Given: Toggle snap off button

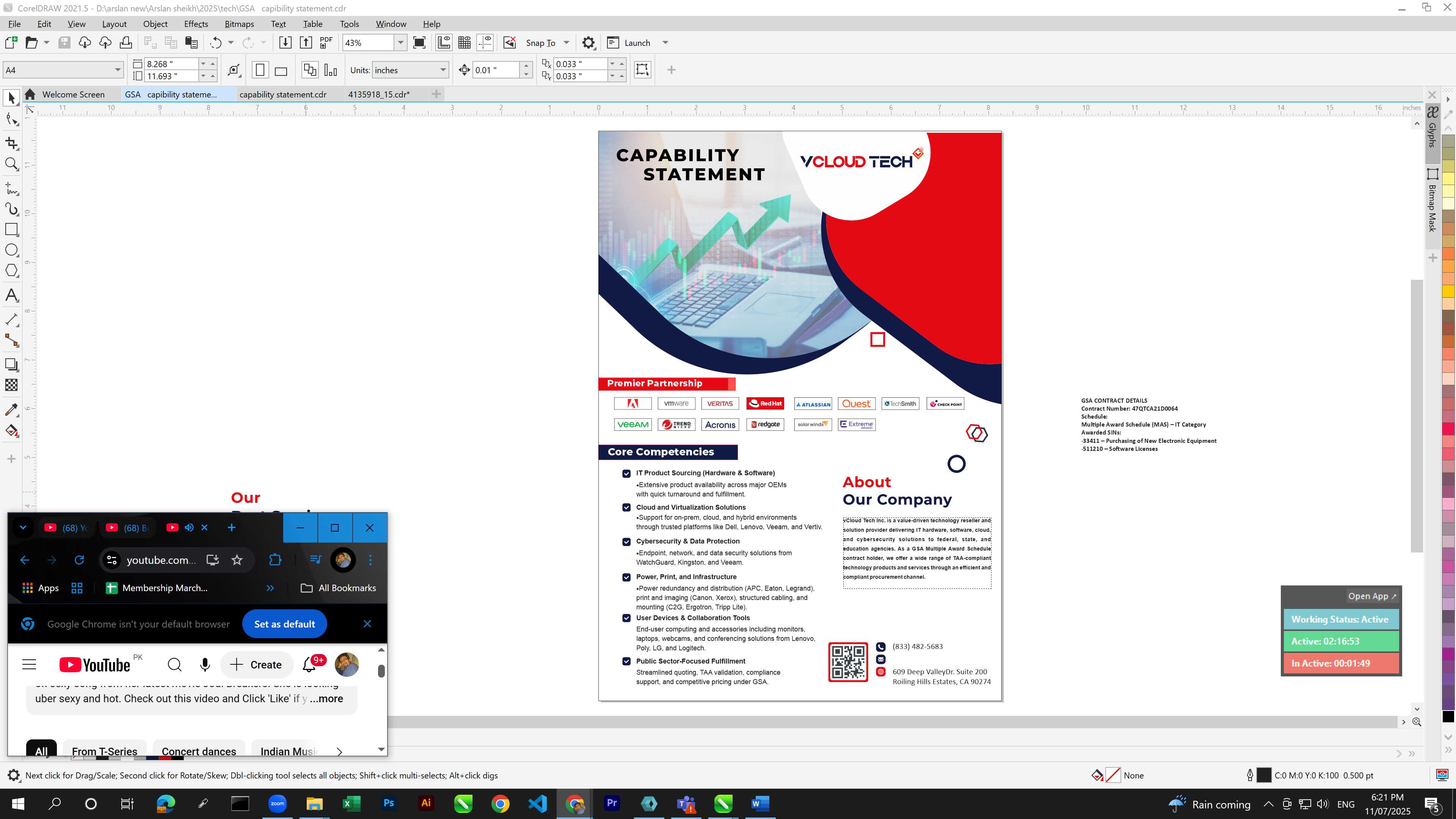Looking at the screenshot, I should (x=510, y=42).
